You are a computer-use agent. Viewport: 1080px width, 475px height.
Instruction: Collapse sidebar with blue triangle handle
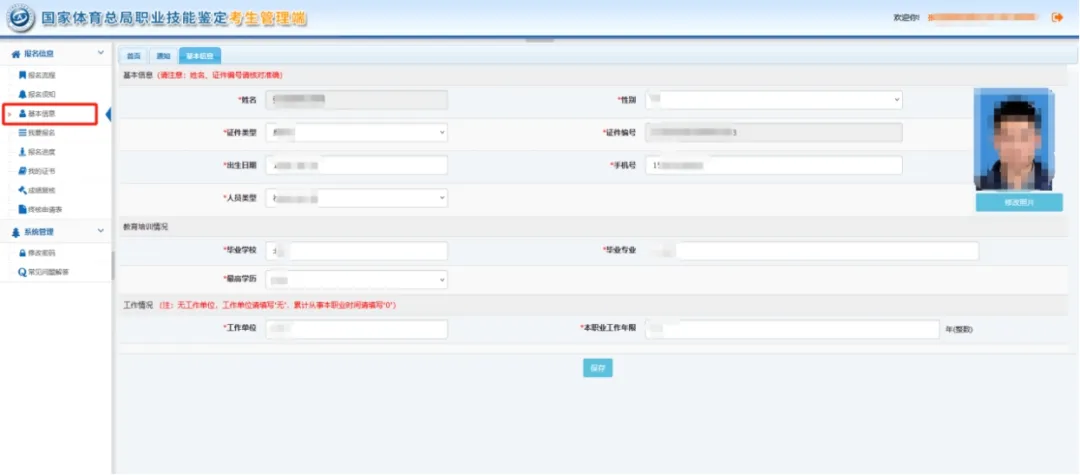tap(108, 114)
